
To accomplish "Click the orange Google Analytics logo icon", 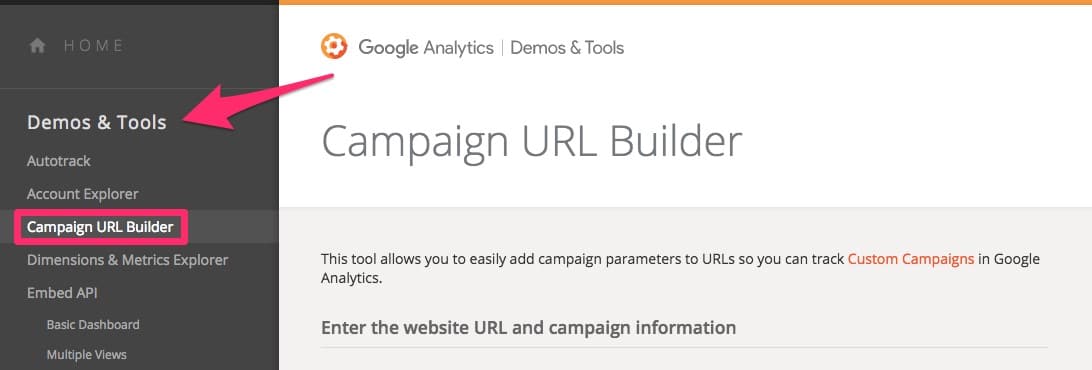I will click(x=334, y=47).
